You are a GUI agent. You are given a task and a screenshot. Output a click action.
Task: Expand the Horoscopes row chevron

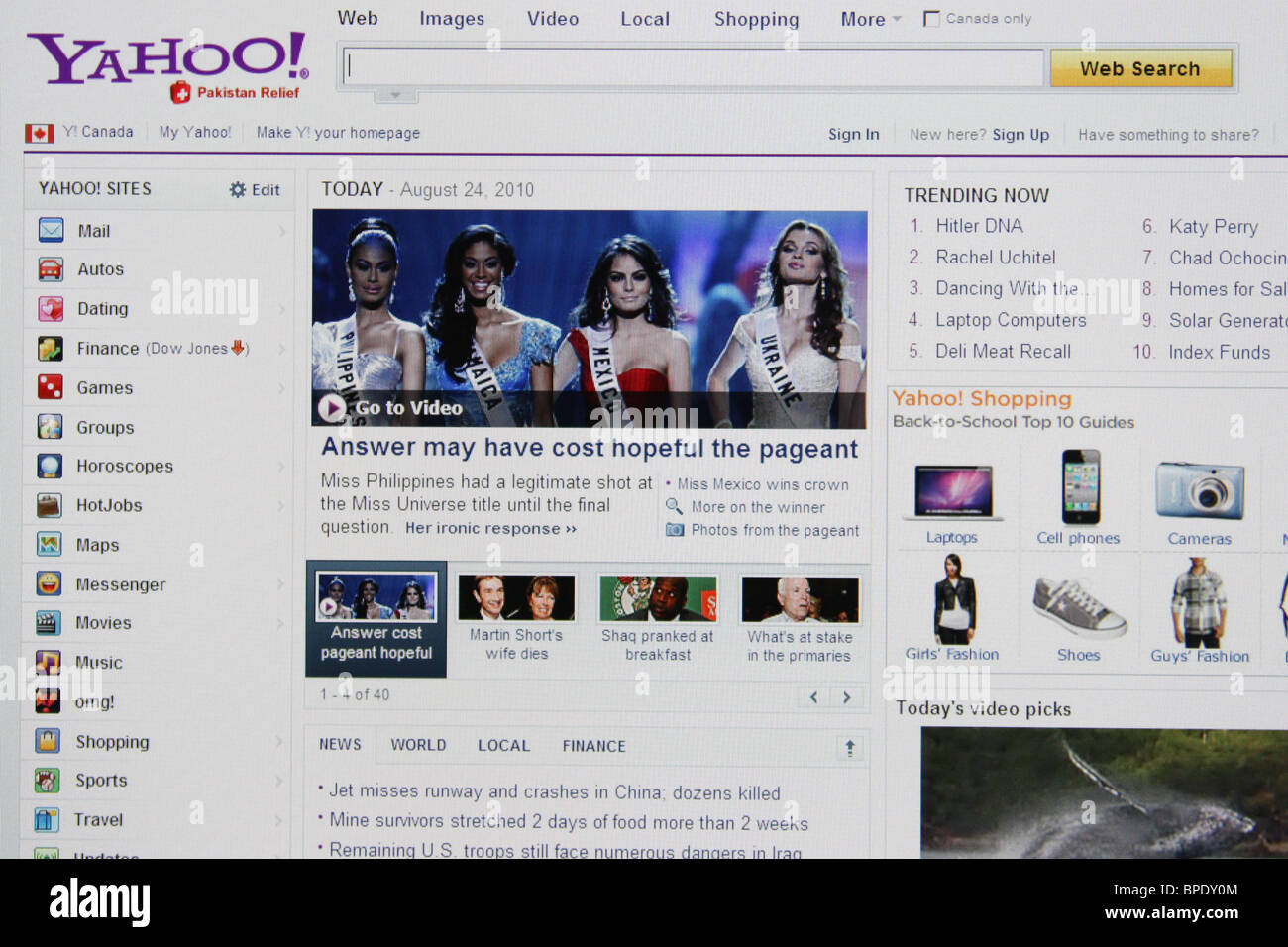tap(281, 467)
